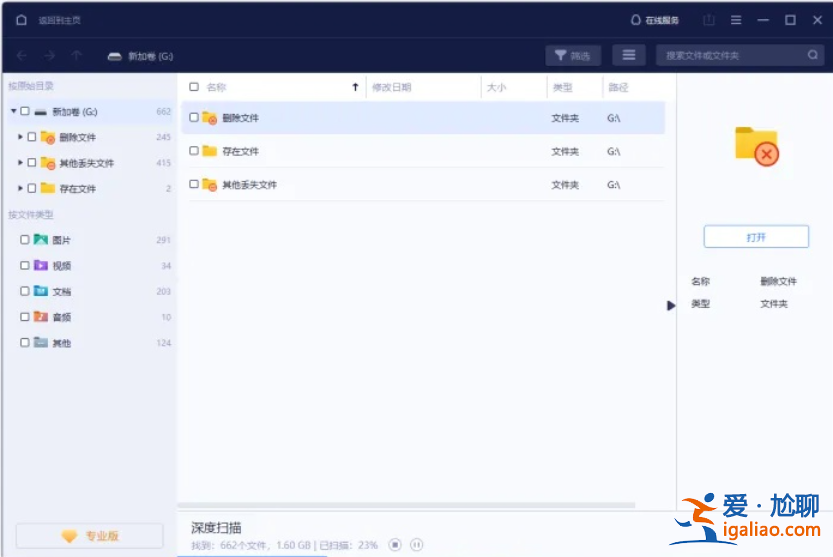Toggle sort direction arrow in 名称 column
This screenshot has height=557, width=833.
(355, 87)
